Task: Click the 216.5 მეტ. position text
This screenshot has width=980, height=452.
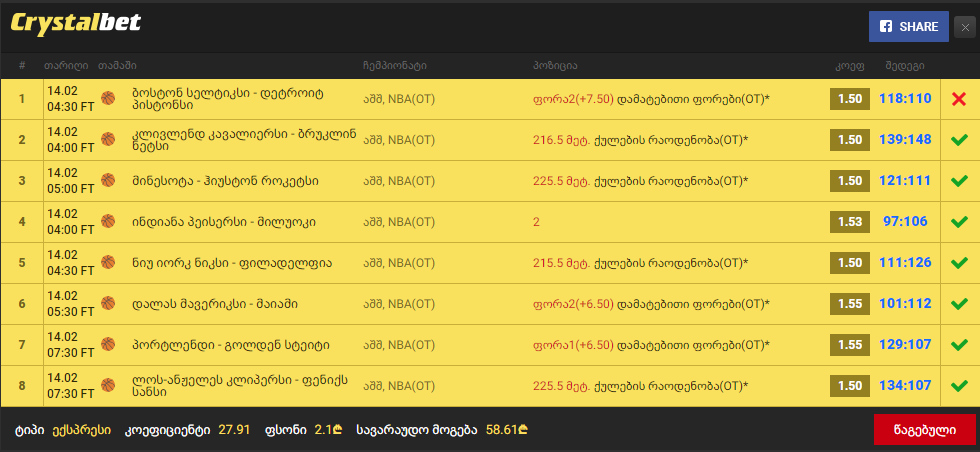Action: click(562, 140)
